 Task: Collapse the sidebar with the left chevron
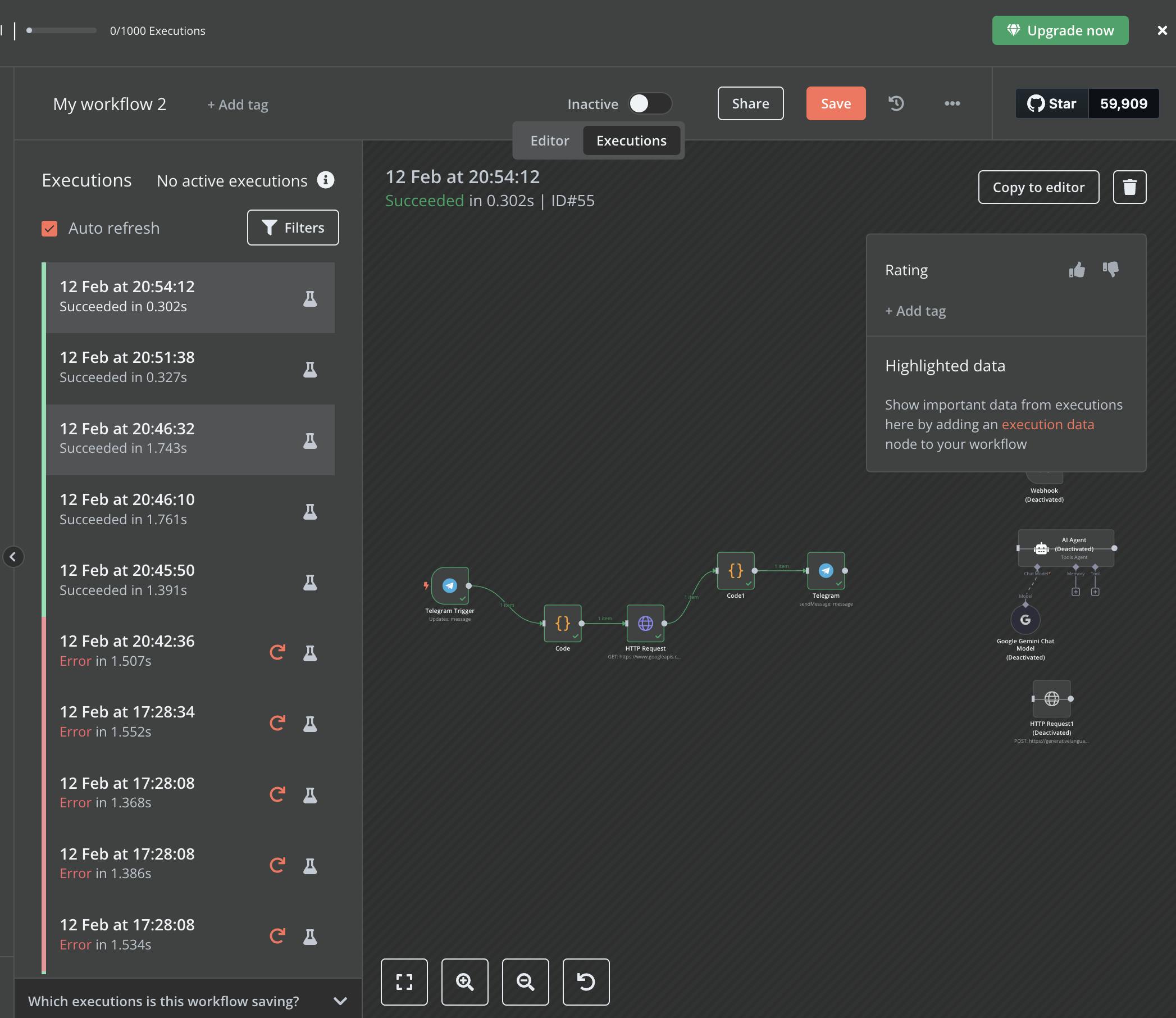click(13, 557)
